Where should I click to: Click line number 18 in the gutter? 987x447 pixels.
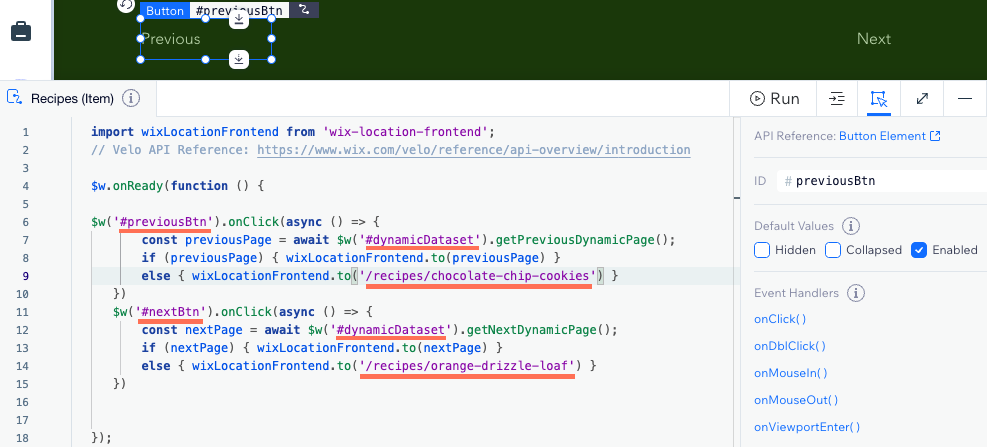click(25, 438)
